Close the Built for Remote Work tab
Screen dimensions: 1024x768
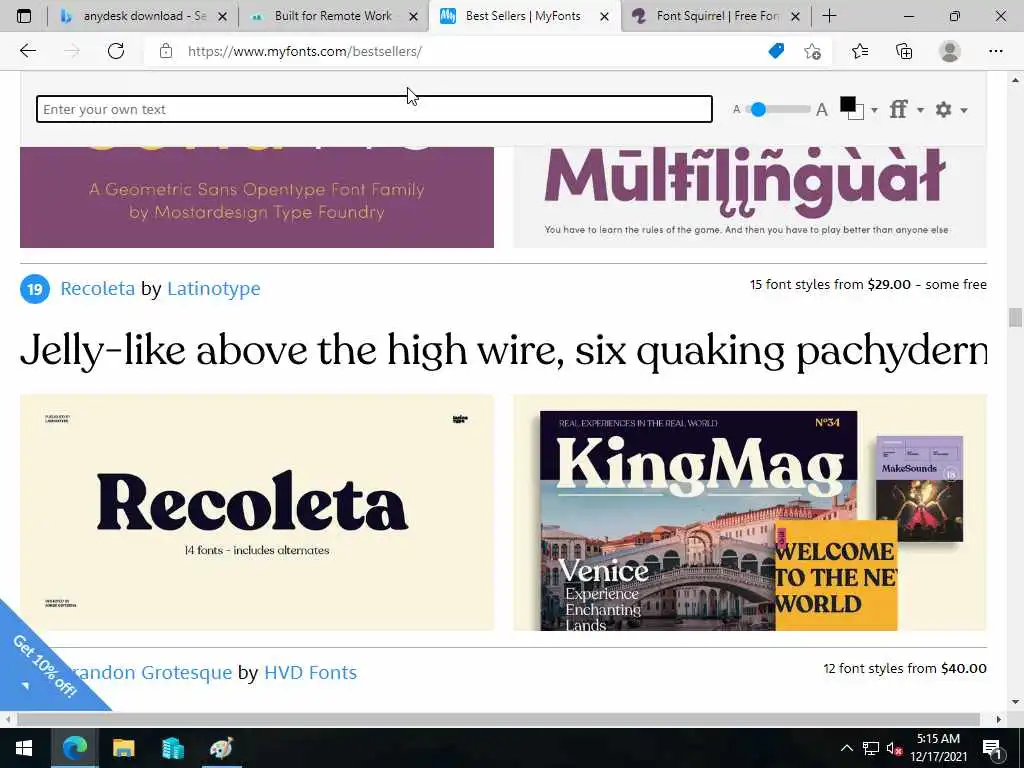pos(413,16)
